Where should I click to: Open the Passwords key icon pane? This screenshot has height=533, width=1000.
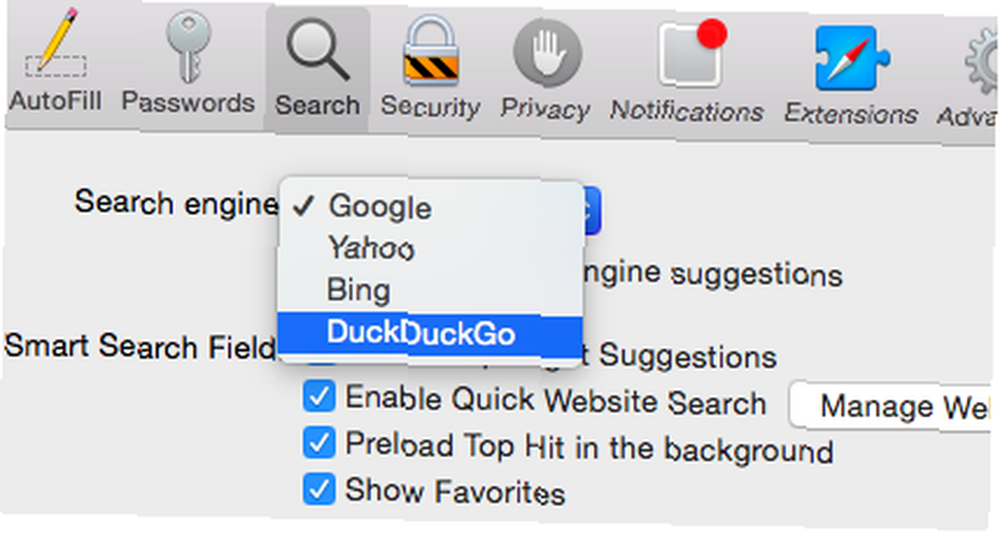[x=188, y=62]
